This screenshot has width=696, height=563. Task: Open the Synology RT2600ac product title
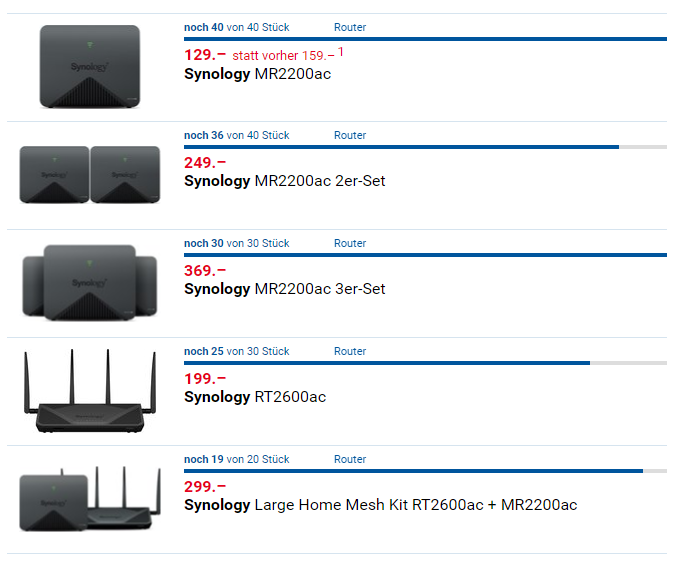254,397
